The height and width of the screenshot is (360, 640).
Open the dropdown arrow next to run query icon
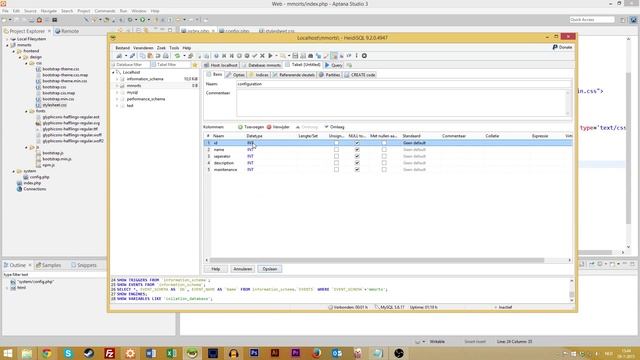(276, 56)
